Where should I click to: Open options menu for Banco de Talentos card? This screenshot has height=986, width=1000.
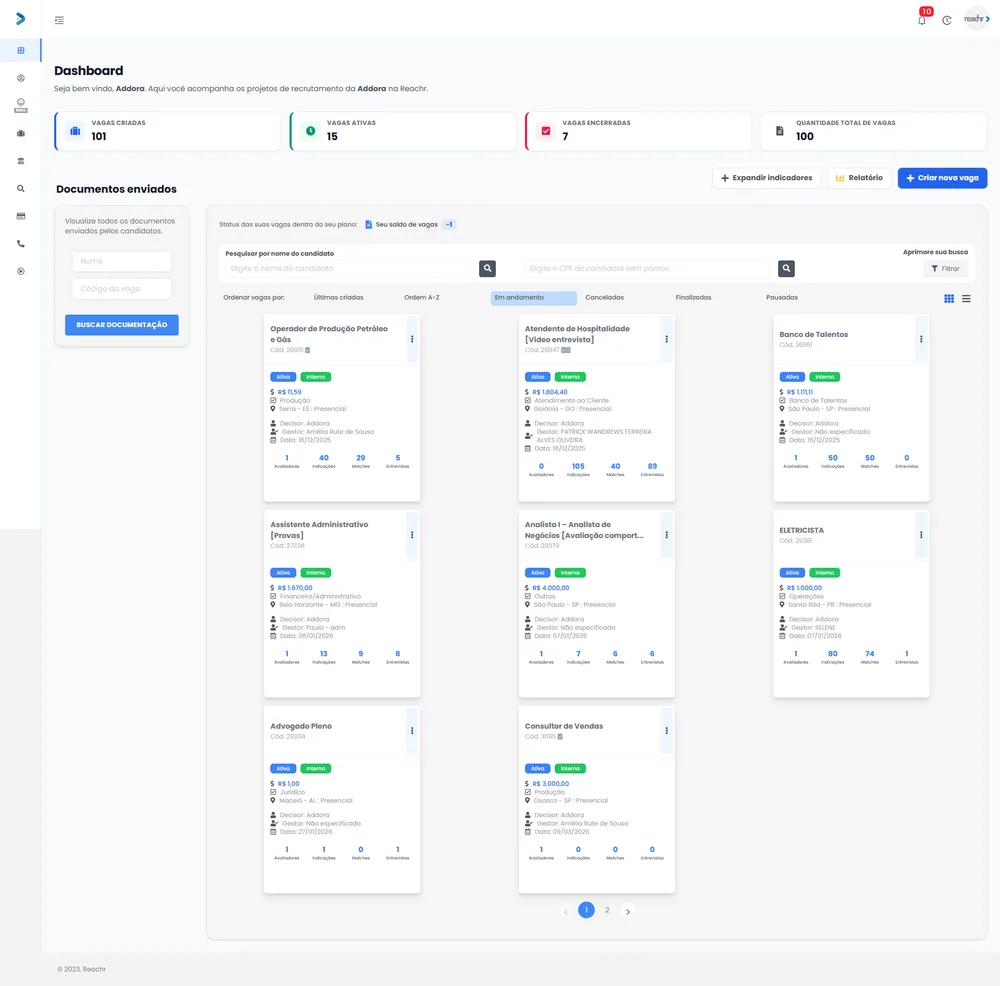coord(921,339)
